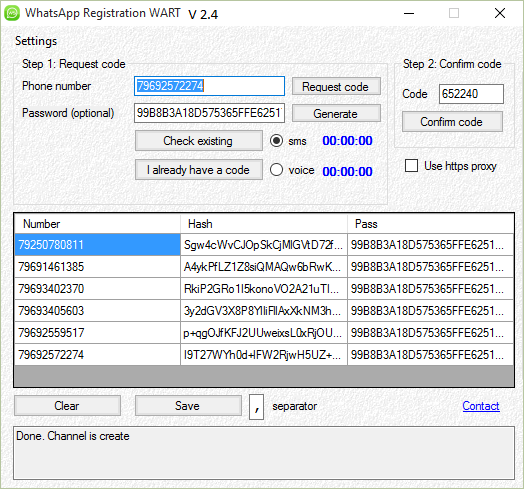Screen dimensions: 524x490
Task: Click the Confirm code button
Action: [452, 122]
